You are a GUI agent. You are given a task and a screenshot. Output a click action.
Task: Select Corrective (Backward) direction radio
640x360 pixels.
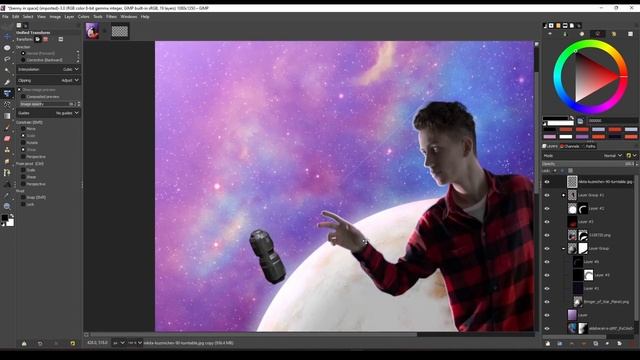tap(23, 60)
